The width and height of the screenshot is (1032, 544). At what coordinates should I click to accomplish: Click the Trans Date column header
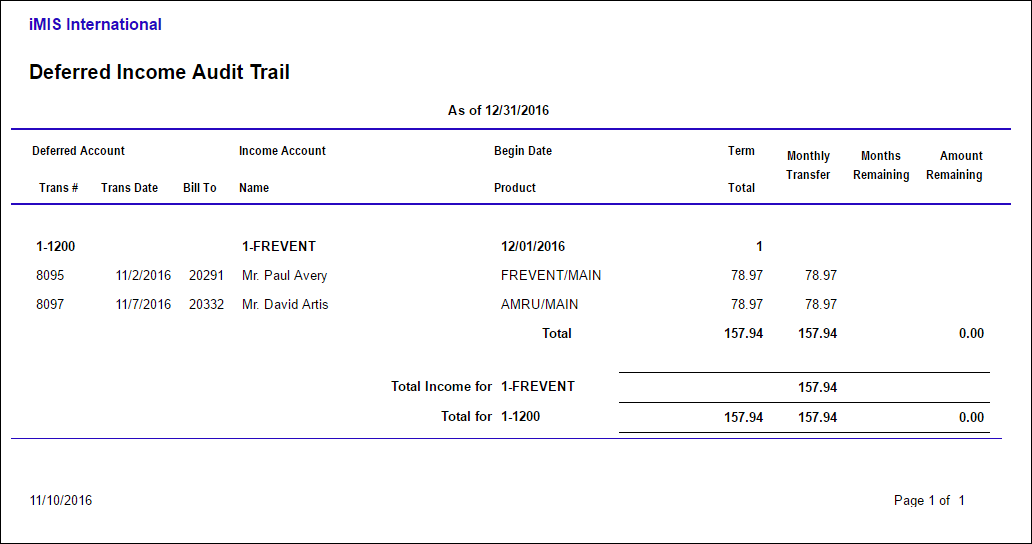(x=130, y=187)
